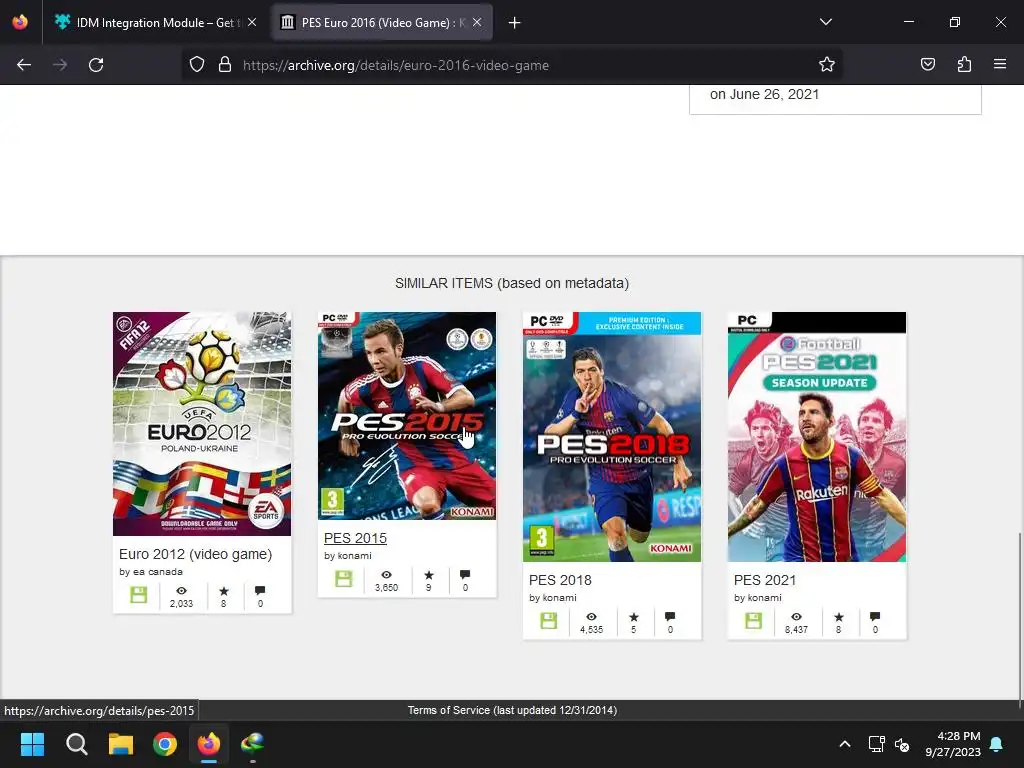The width and height of the screenshot is (1024, 768).
Task: Click the Terms of Service footer link
Action: coord(512,710)
